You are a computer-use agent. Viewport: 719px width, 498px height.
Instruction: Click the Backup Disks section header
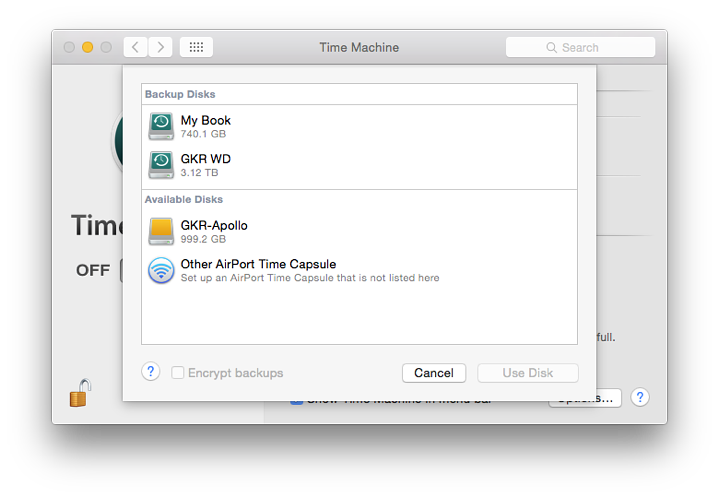[x=180, y=94]
